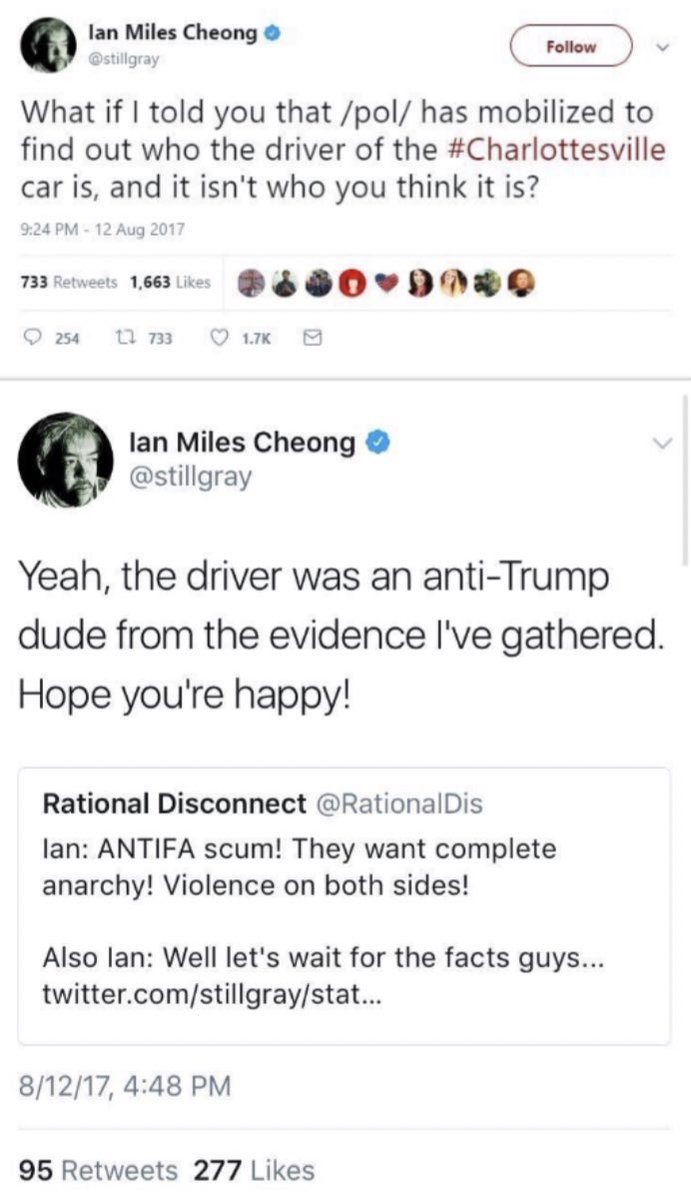Like the tweet with the heart icon
This screenshot has height=1200, width=691.
[x=219, y=339]
